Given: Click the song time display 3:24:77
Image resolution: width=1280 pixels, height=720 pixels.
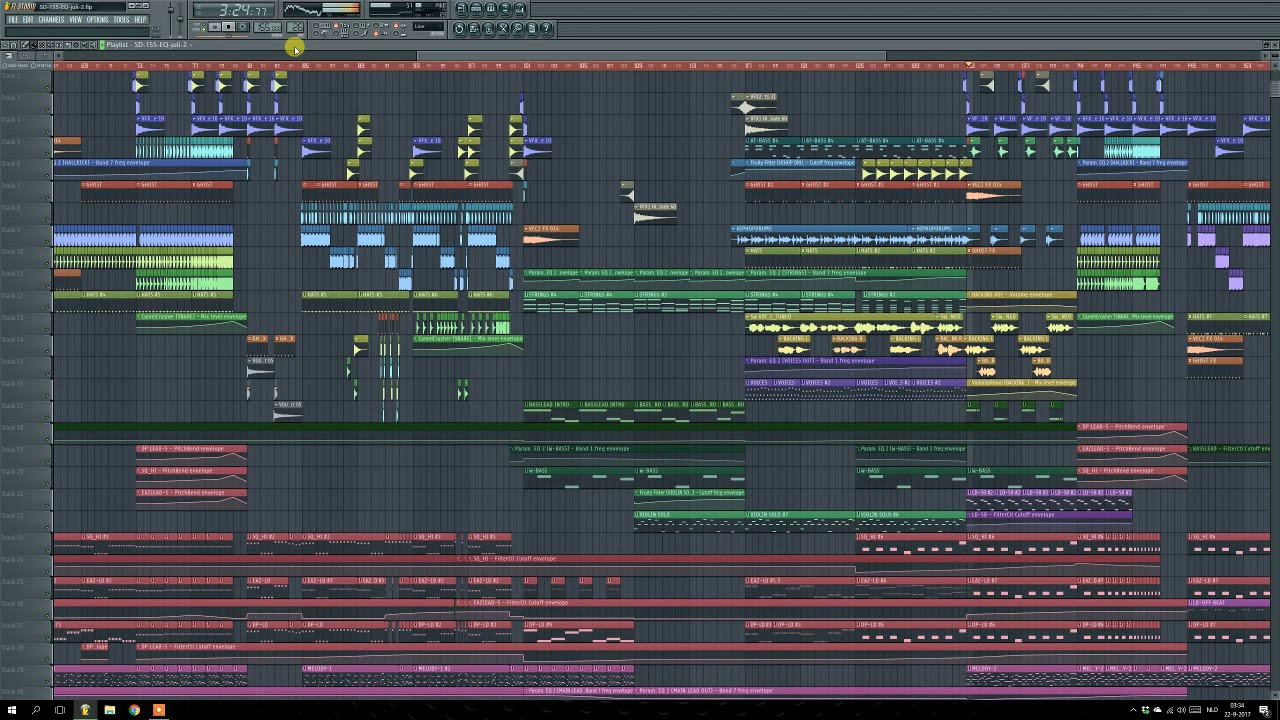Looking at the screenshot, I should point(234,10).
